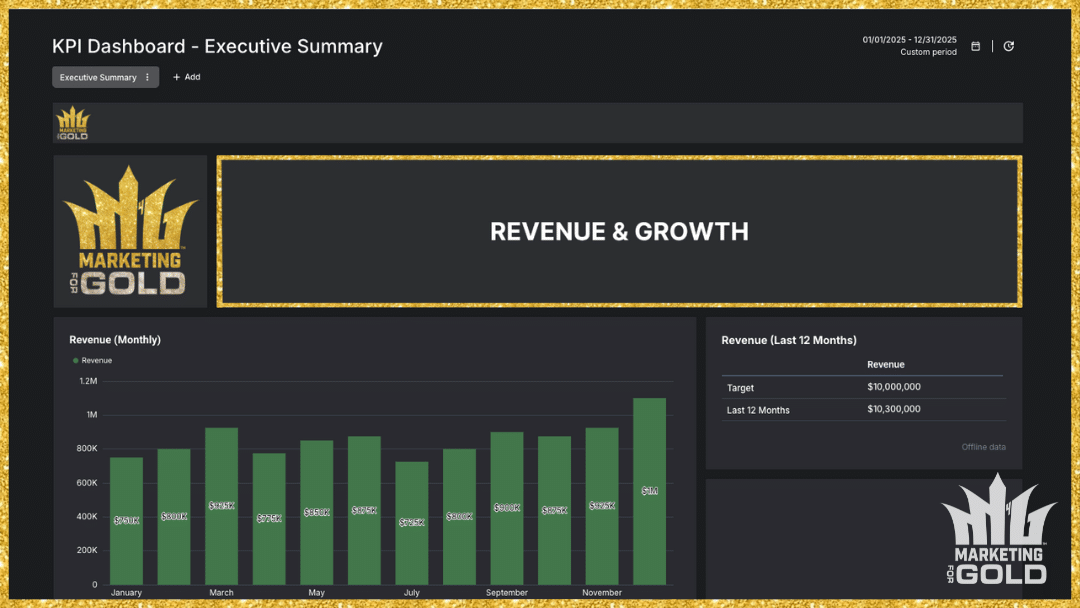Screen dimensions: 1080x608
Task: Click small Marketing for Gold header logo
Action: 72,123
